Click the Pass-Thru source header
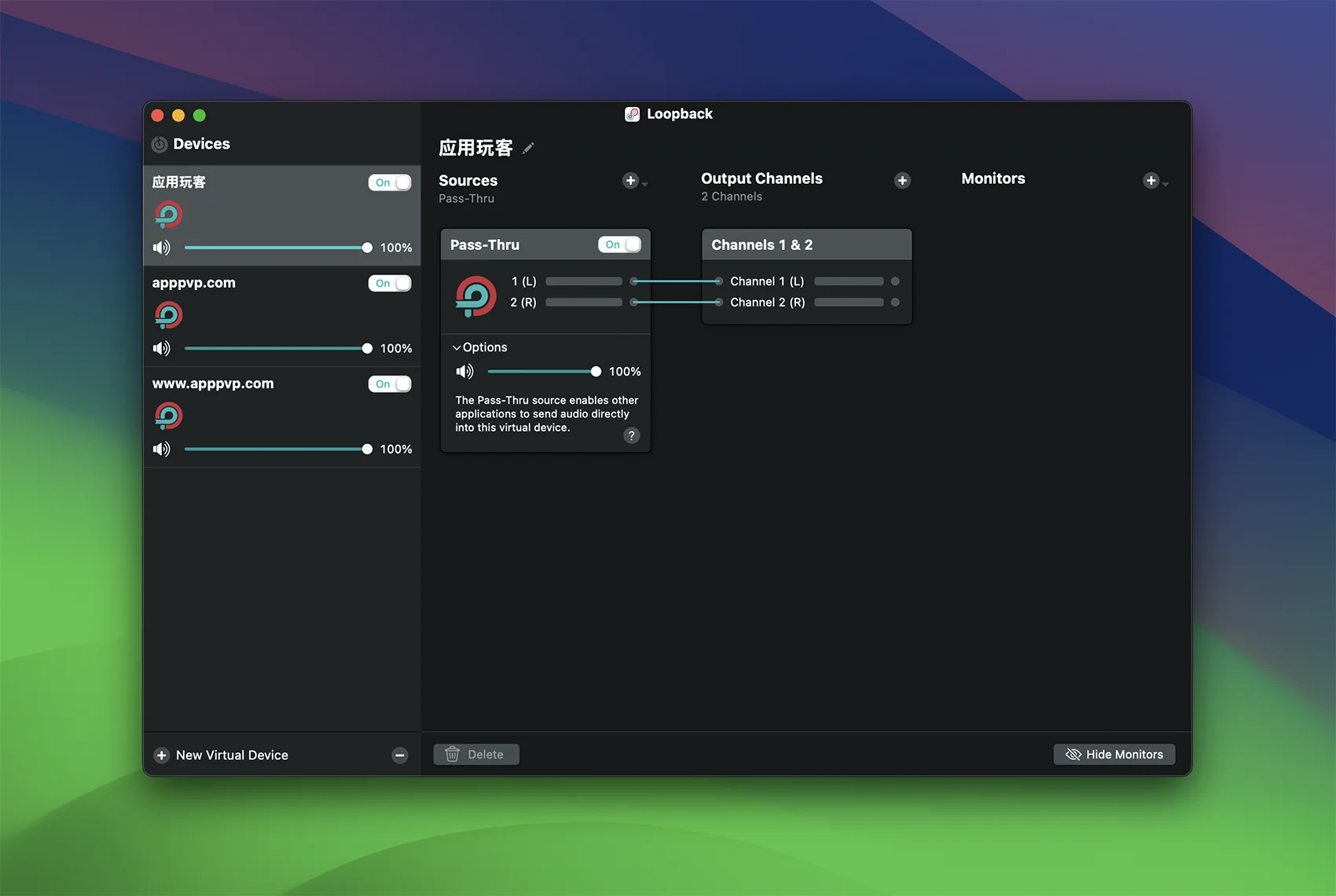This screenshot has height=896, width=1336. 545,244
